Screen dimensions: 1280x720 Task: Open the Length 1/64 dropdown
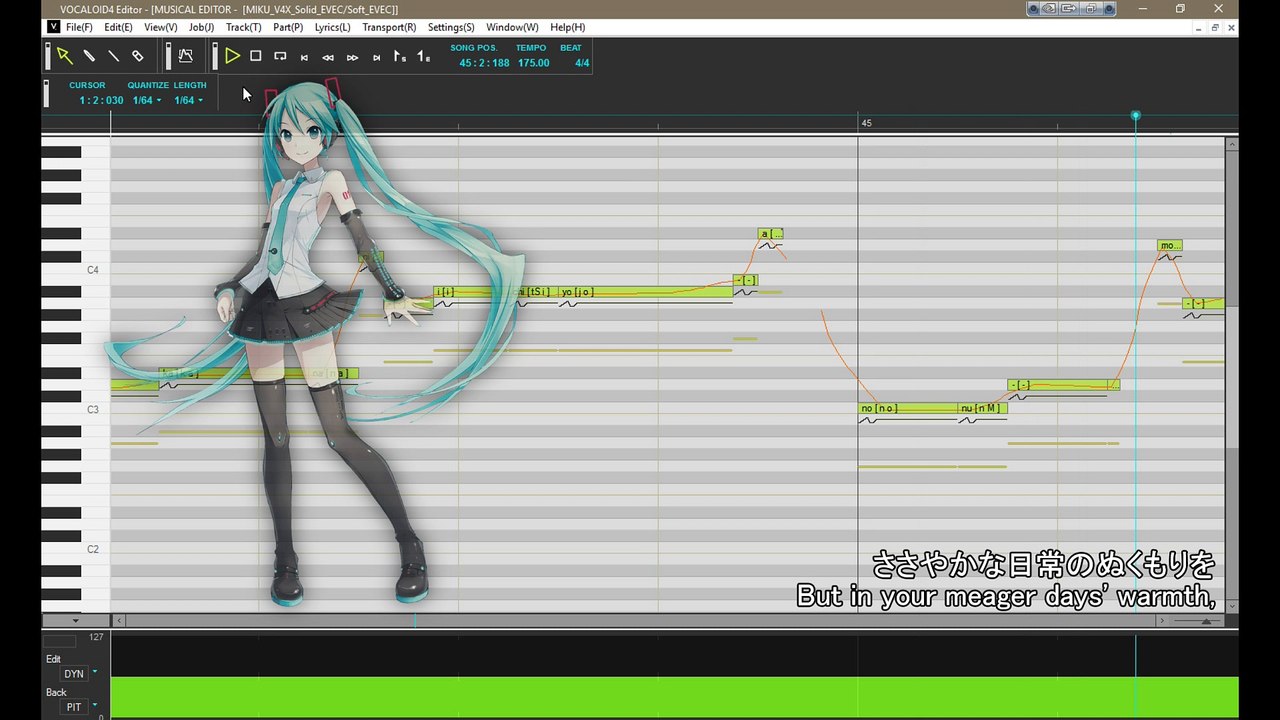pos(188,100)
